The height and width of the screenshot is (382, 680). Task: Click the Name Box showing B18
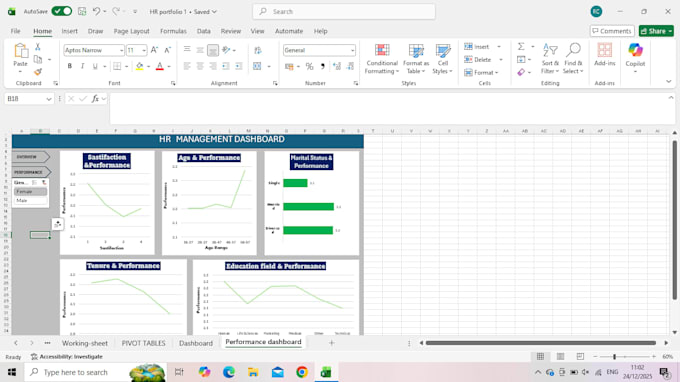click(x=29, y=99)
